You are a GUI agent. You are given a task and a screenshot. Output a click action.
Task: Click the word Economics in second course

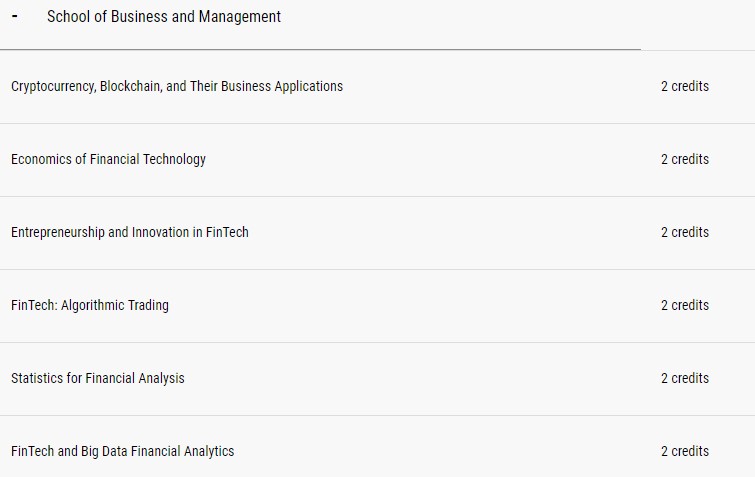(41, 160)
